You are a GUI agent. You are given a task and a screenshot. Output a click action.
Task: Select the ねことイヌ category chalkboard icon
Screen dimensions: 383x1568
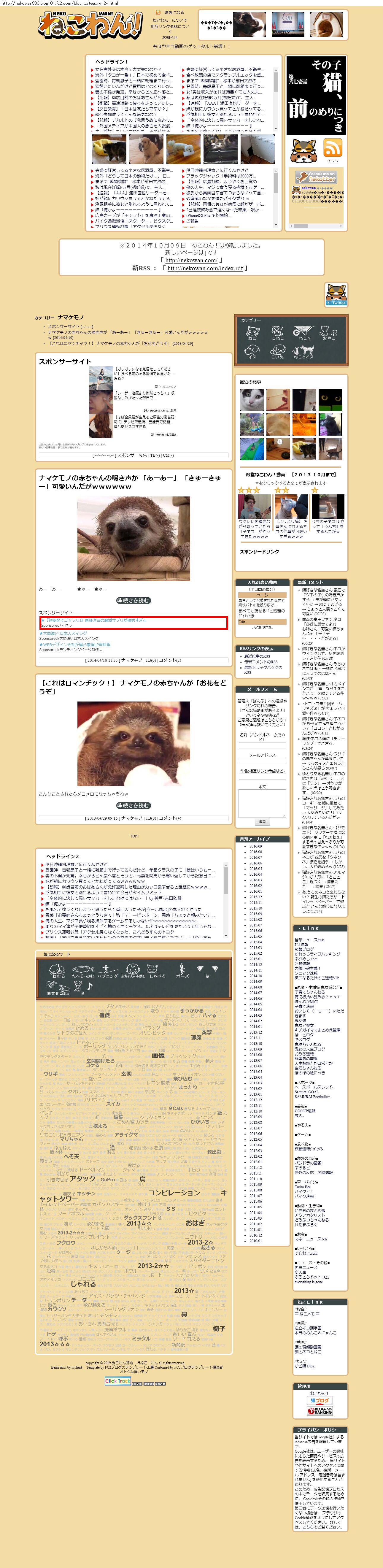coord(303,352)
